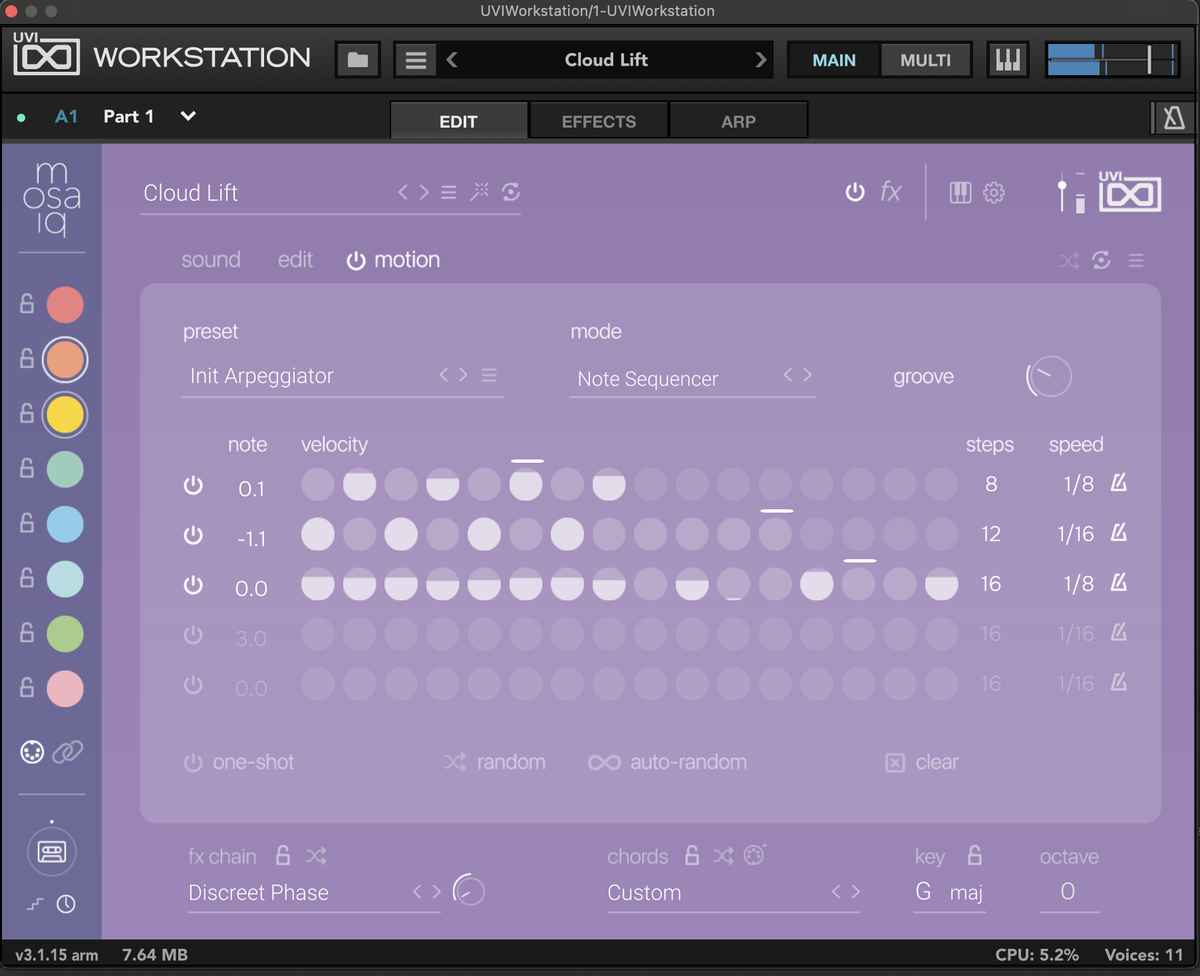
Task: Click the step staircase icon at sidebar bottom
Action: click(36, 904)
